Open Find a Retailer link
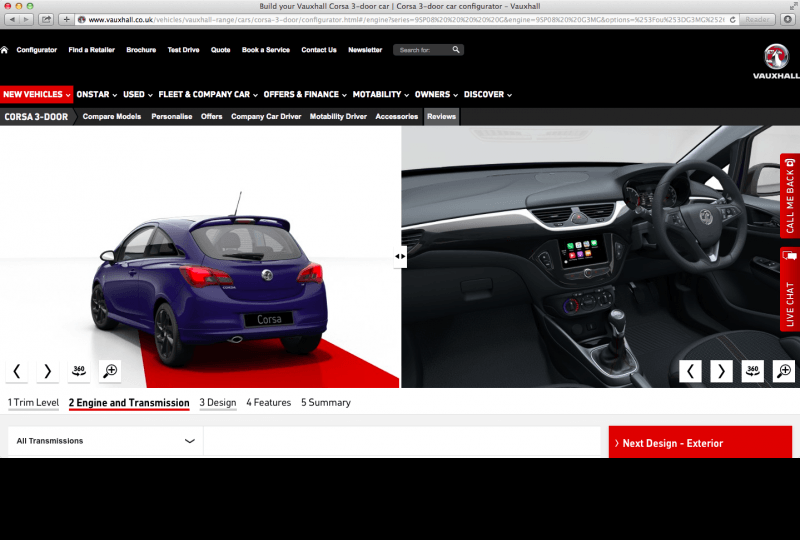The image size is (800, 540). 91,50
